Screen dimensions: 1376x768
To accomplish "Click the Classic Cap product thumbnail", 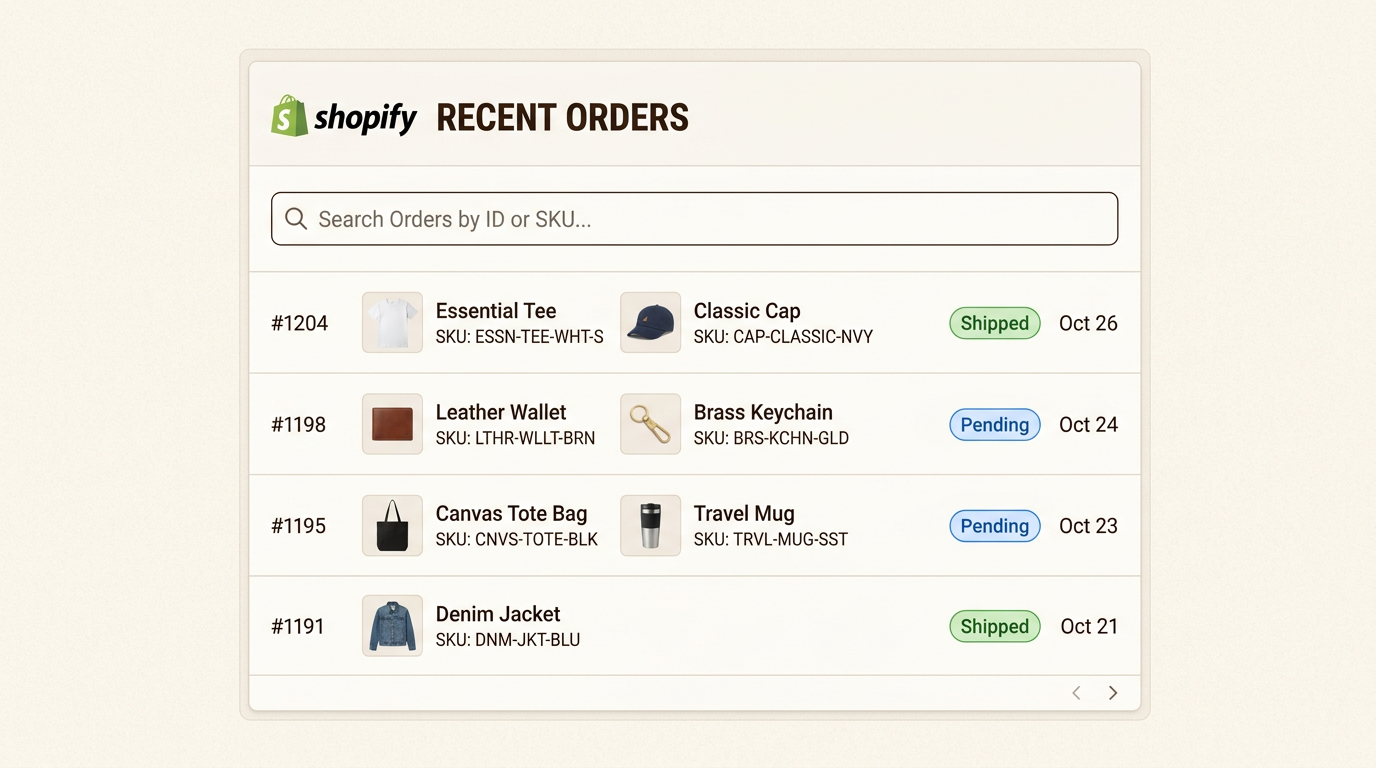I will [x=650, y=323].
